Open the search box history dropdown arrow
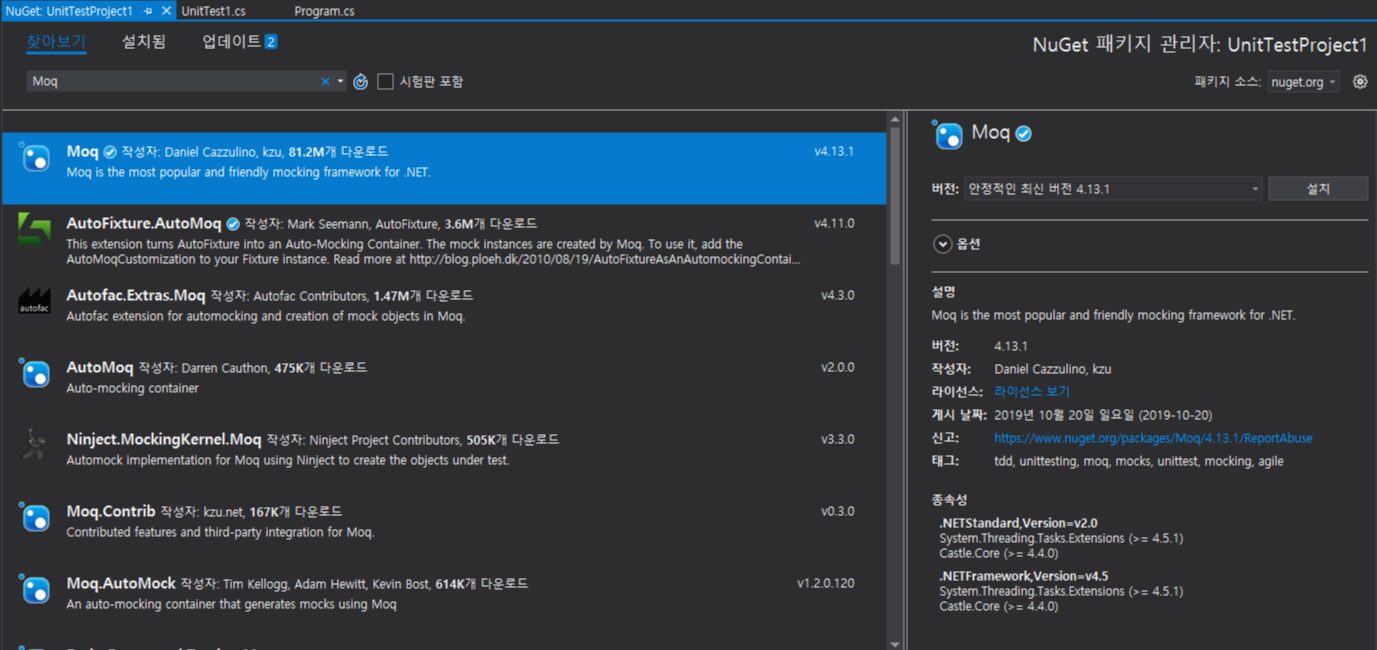Viewport: 1377px width, 650px height. 340,82
